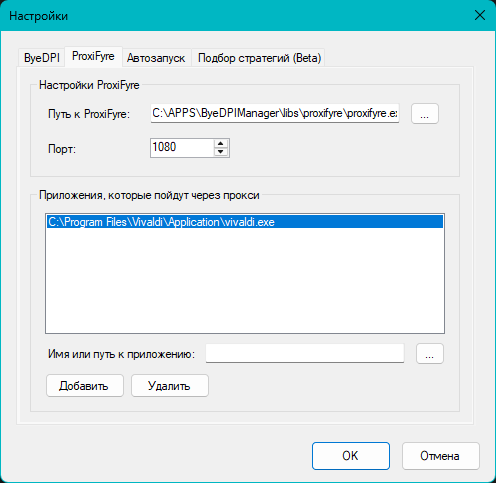Click the port number field 1080
The height and width of the screenshot is (483, 496).
[x=182, y=148]
